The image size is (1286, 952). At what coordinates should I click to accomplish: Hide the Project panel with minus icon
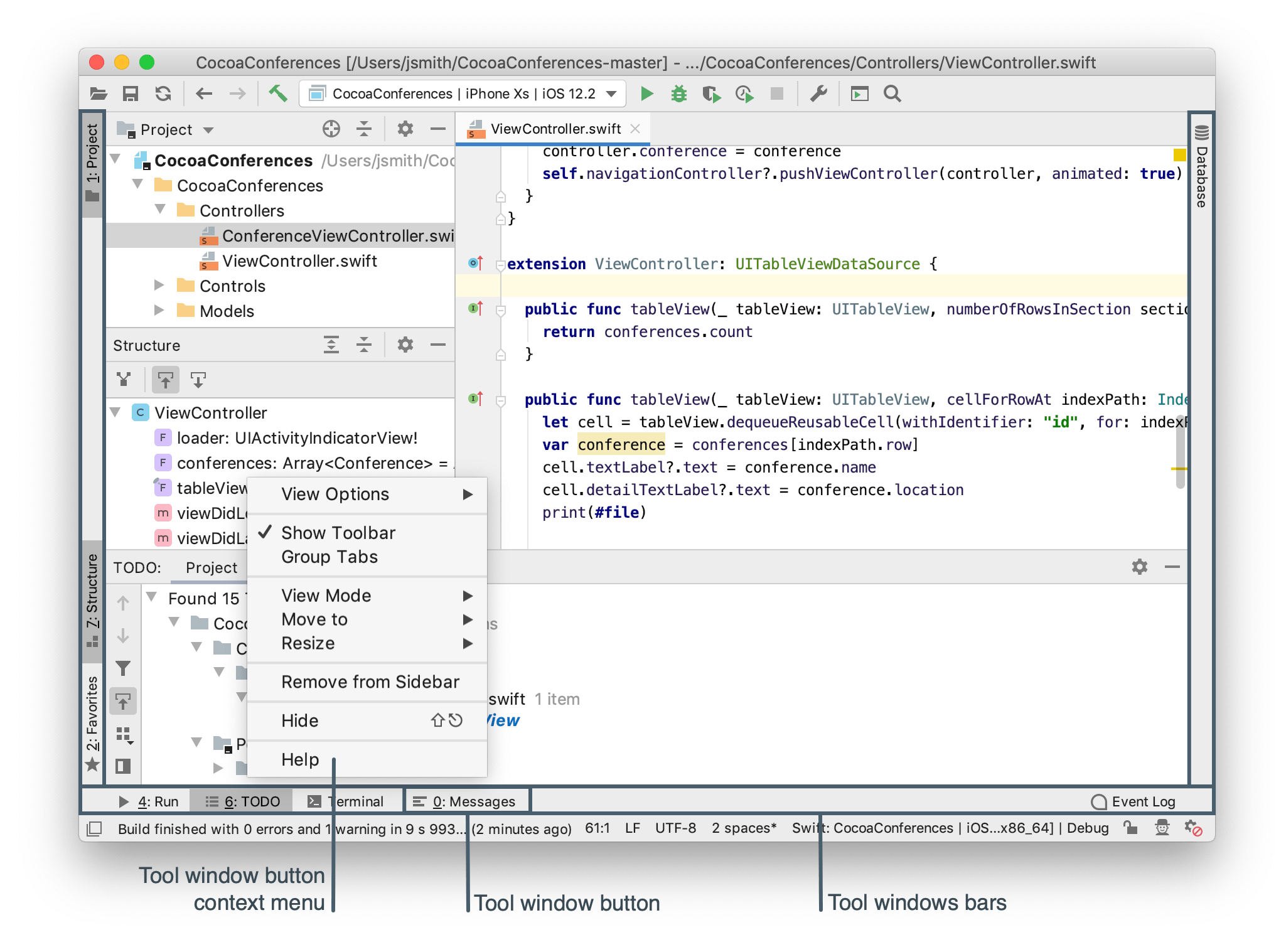click(438, 129)
